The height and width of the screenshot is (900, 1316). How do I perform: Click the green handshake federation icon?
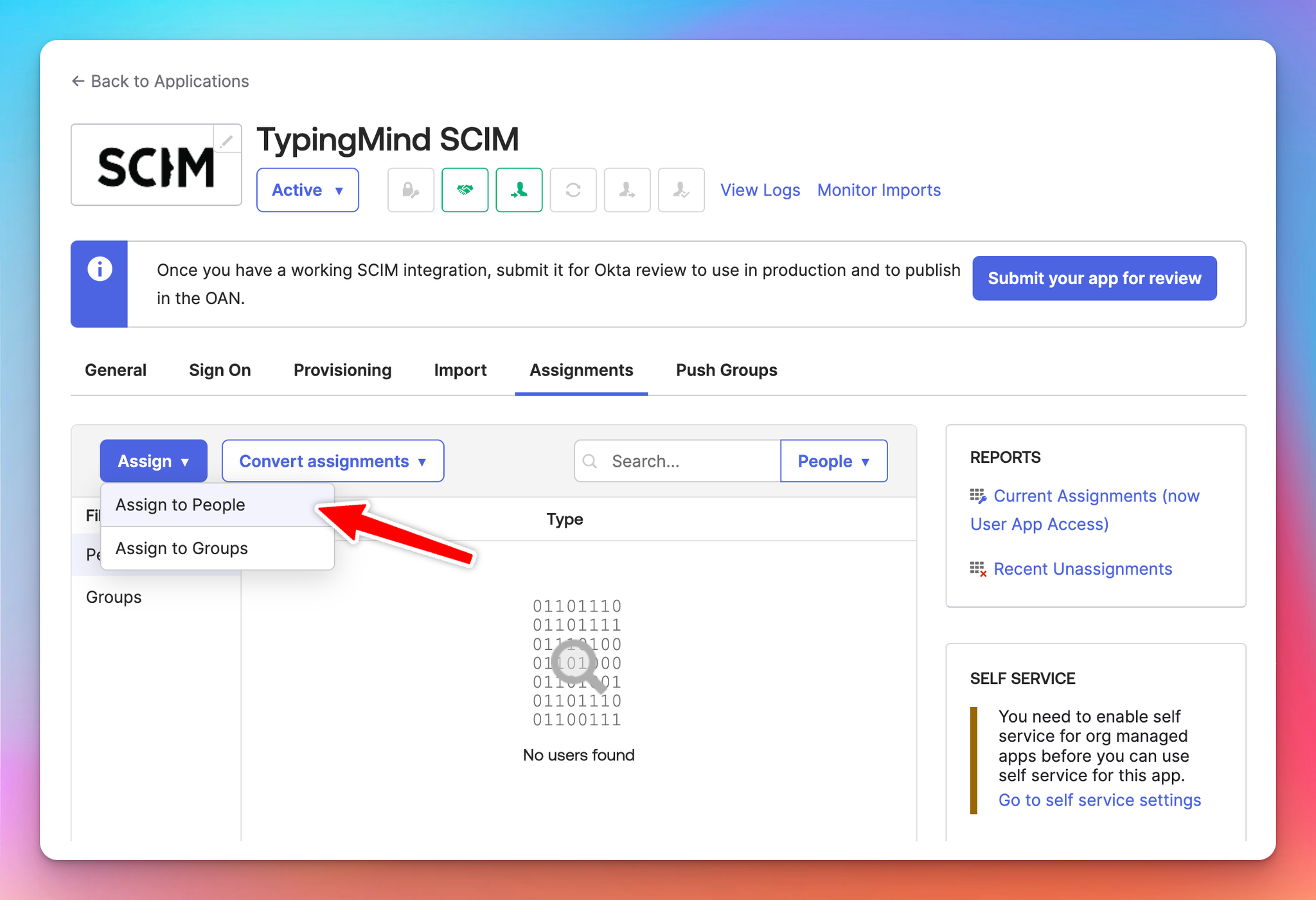coord(465,190)
